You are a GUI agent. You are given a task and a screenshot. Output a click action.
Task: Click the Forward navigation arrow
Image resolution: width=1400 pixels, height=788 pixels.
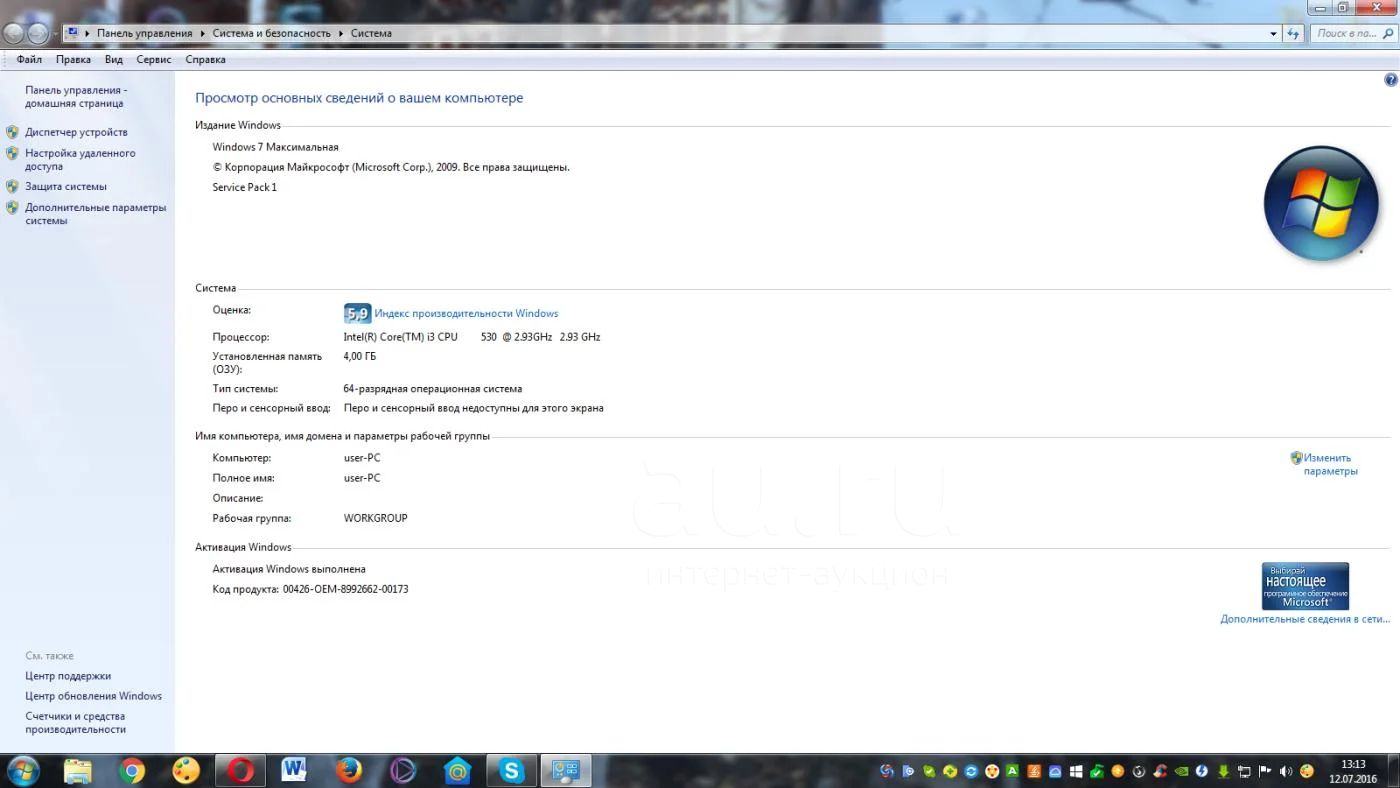click(x=38, y=33)
